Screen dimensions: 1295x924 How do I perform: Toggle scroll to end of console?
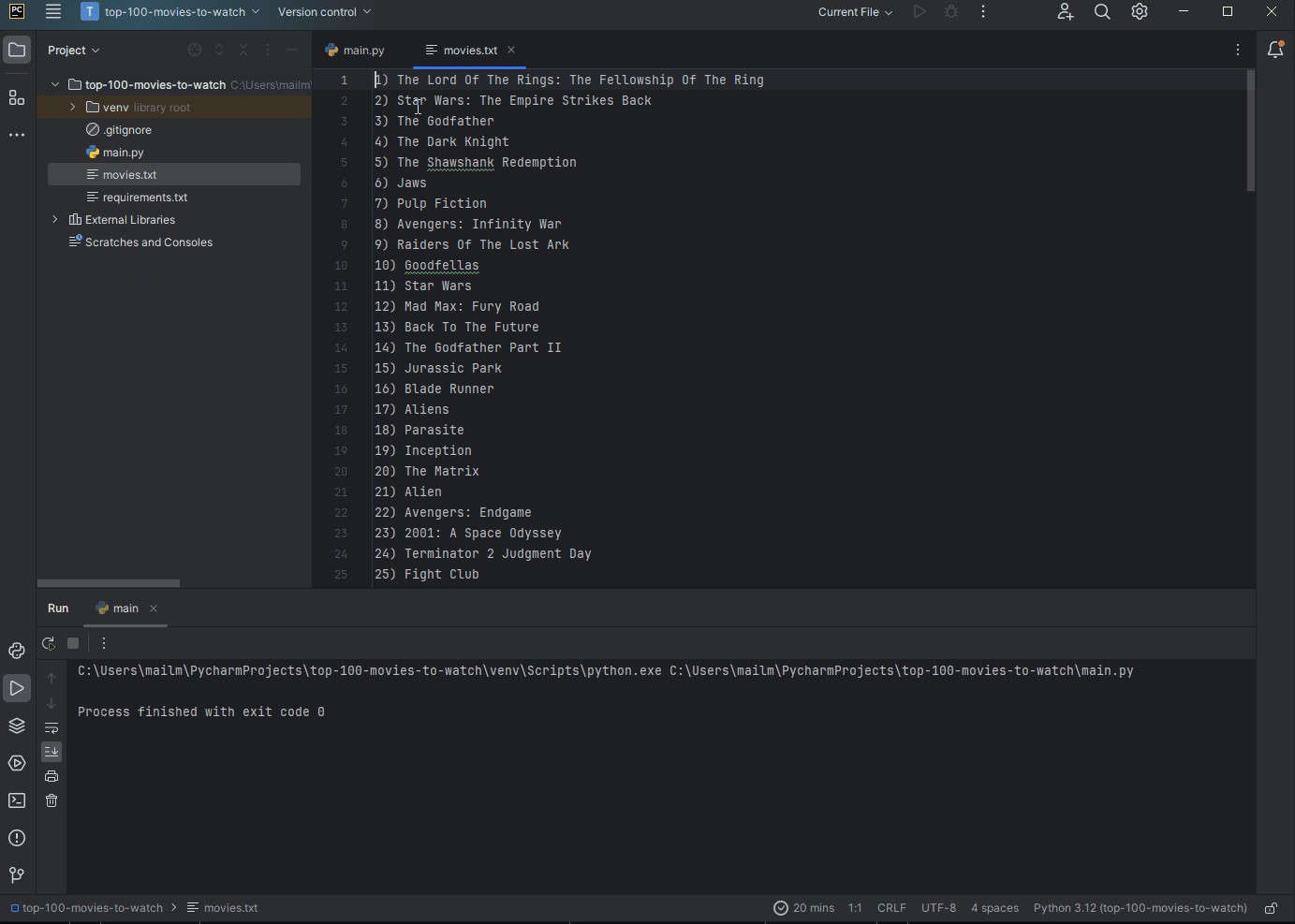pos(52,752)
